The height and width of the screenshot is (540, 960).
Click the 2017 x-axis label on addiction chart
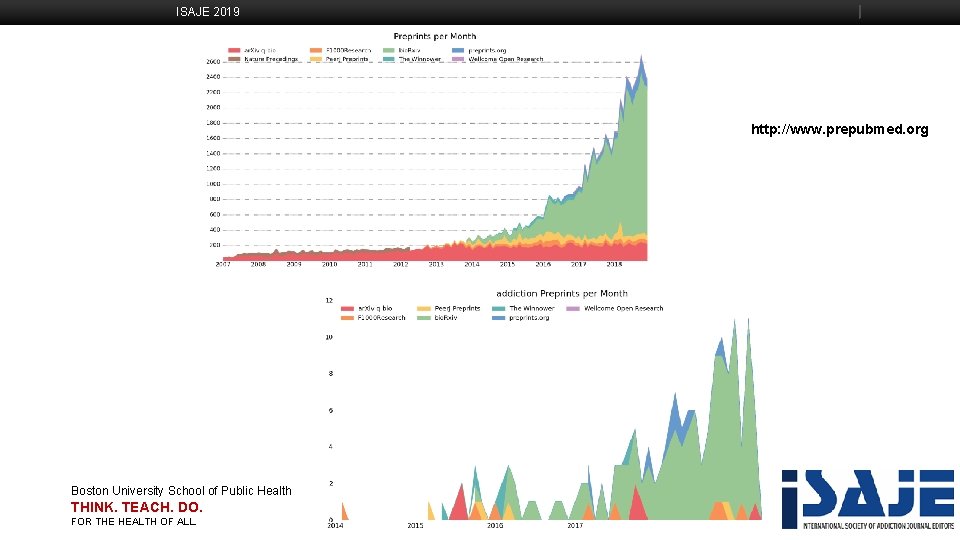575,525
